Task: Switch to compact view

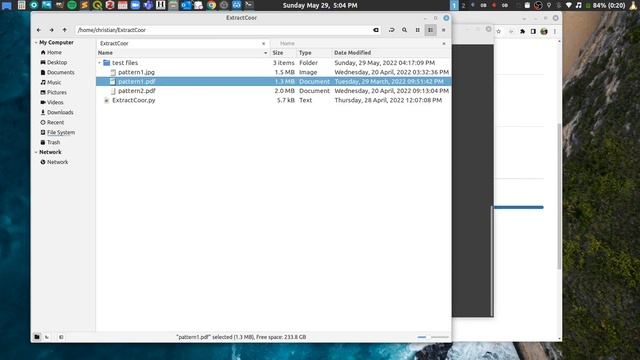Action: coord(444,30)
